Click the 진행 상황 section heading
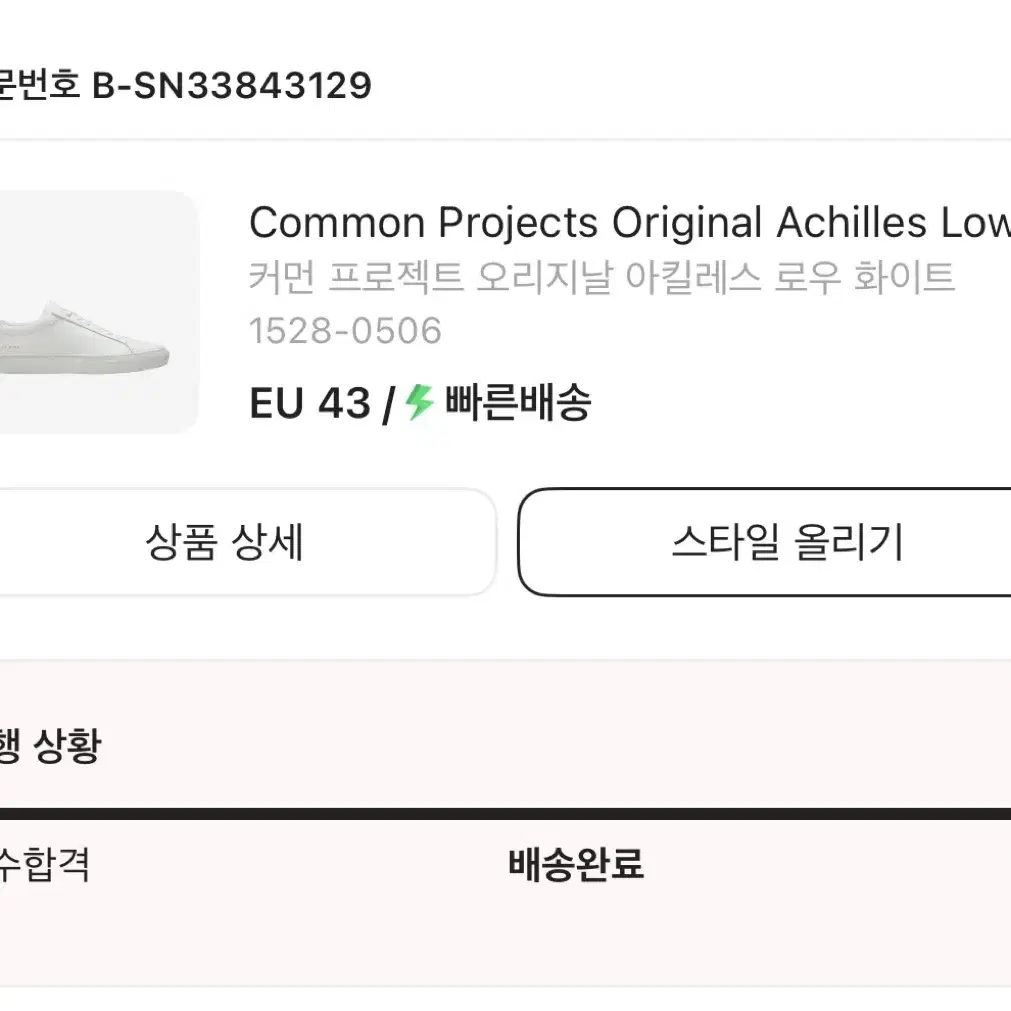1011x1011 pixels. 50,746
